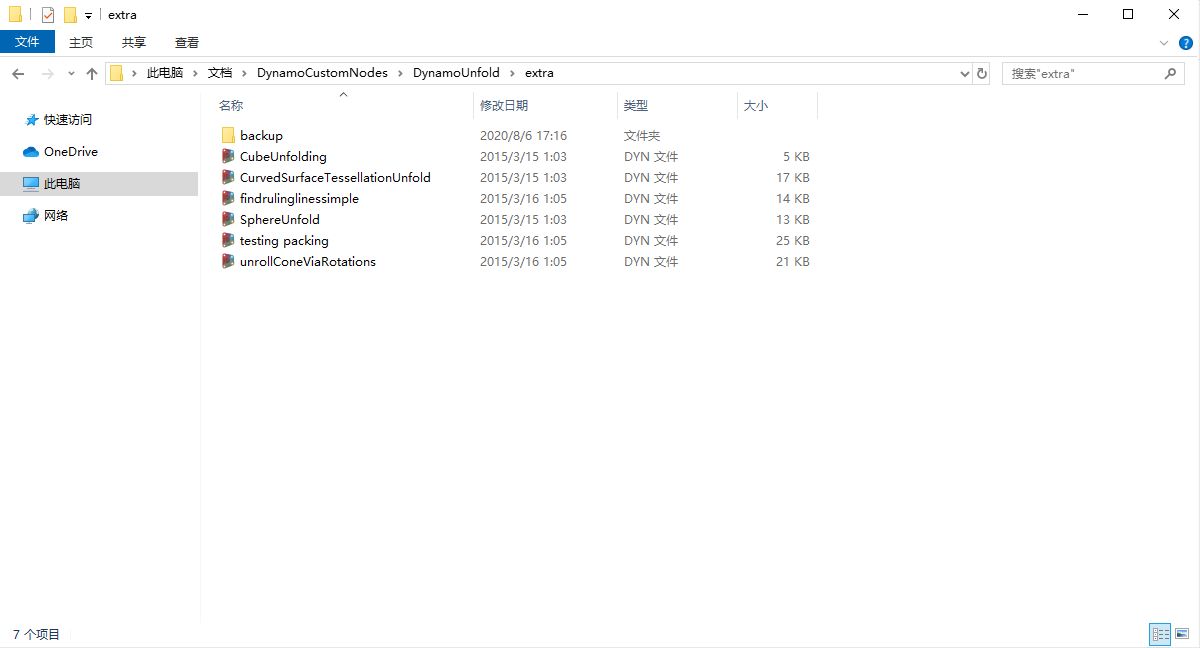Expand the chevron after 此电脑 breadcrumb
Image resolution: width=1200 pixels, height=648 pixels.
point(196,73)
